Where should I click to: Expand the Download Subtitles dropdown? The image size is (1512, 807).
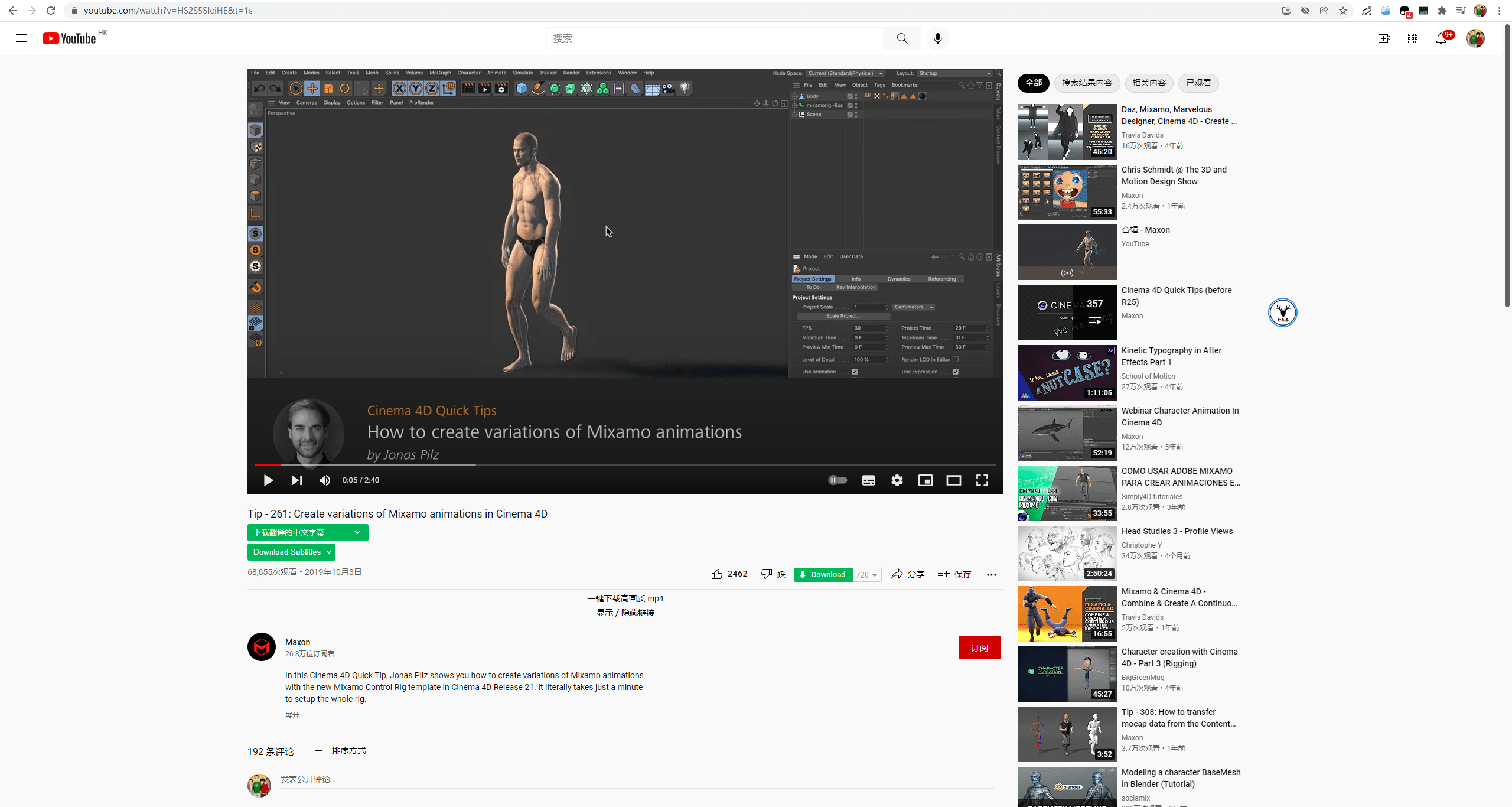click(291, 552)
